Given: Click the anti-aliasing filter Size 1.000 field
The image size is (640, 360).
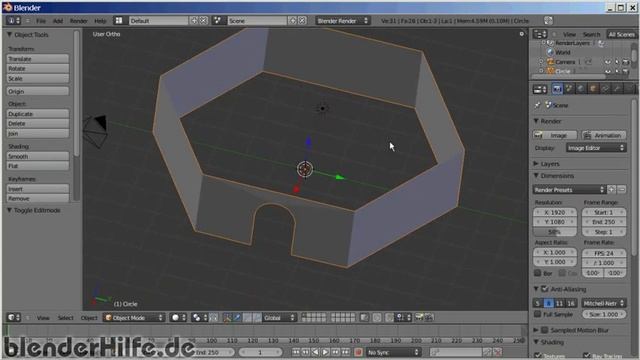Looking at the screenshot, I should 604,314.
